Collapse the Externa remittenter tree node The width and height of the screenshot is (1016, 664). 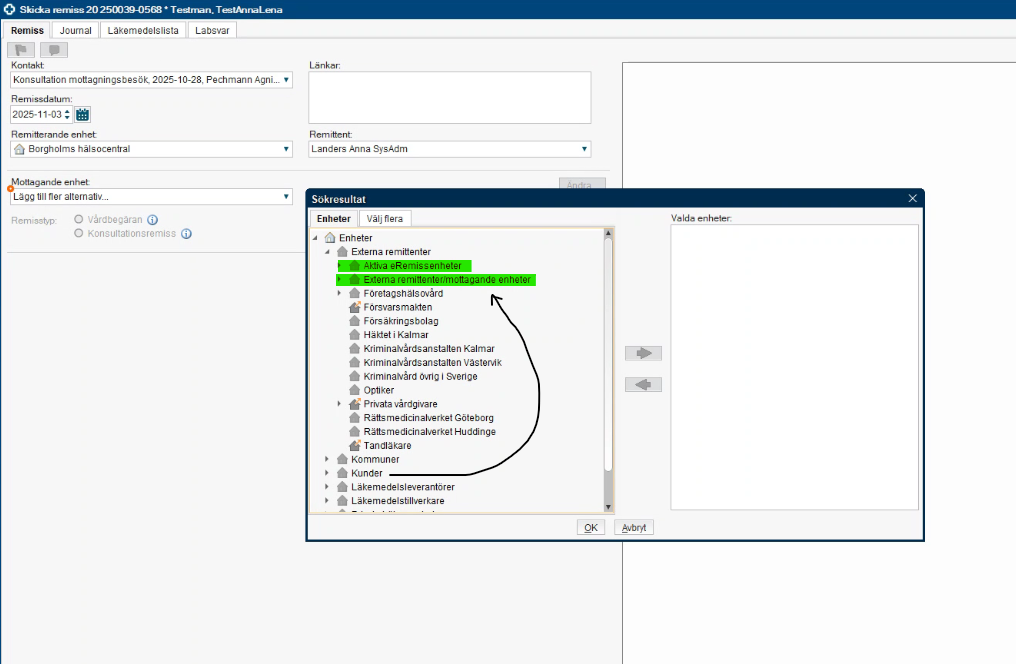coord(327,252)
